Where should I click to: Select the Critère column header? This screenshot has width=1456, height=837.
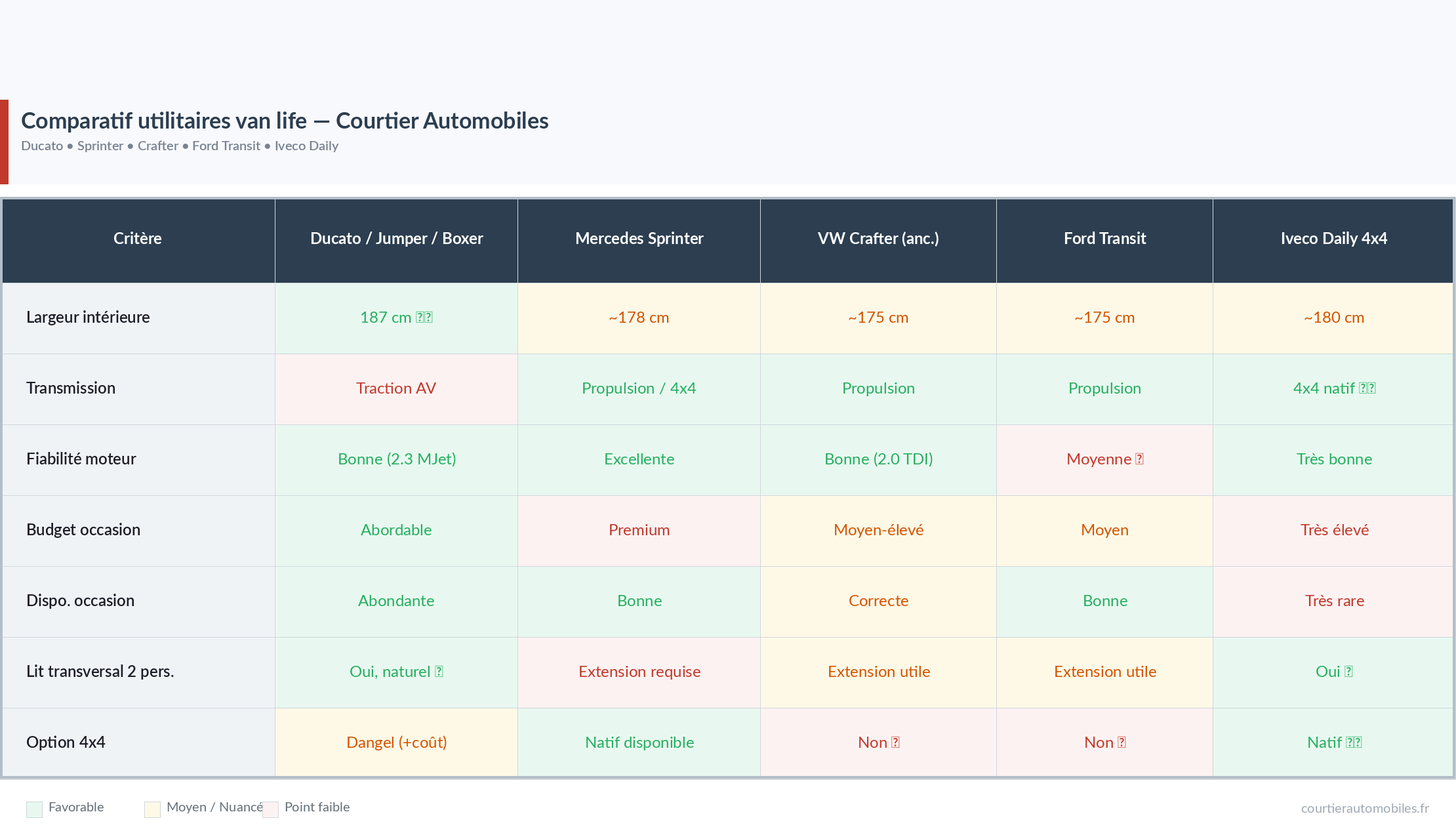138,239
